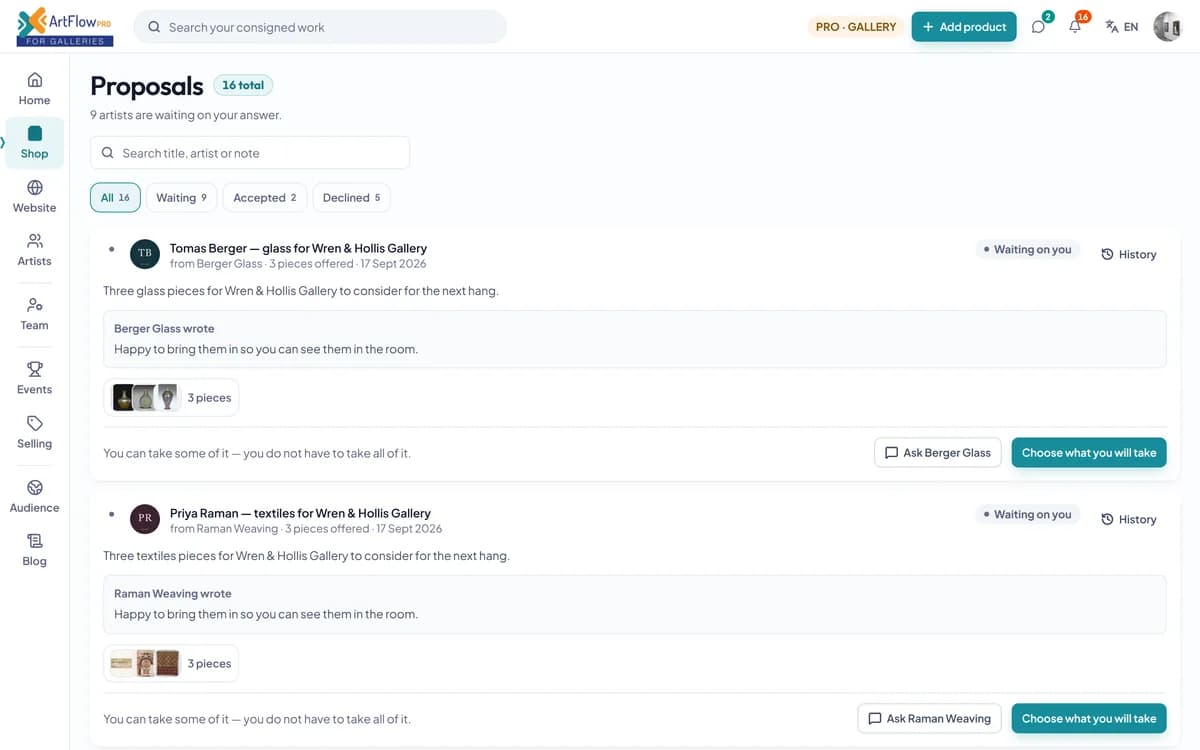Open the Audience section icon
The width and height of the screenshot is (1200, 750).
34,487
